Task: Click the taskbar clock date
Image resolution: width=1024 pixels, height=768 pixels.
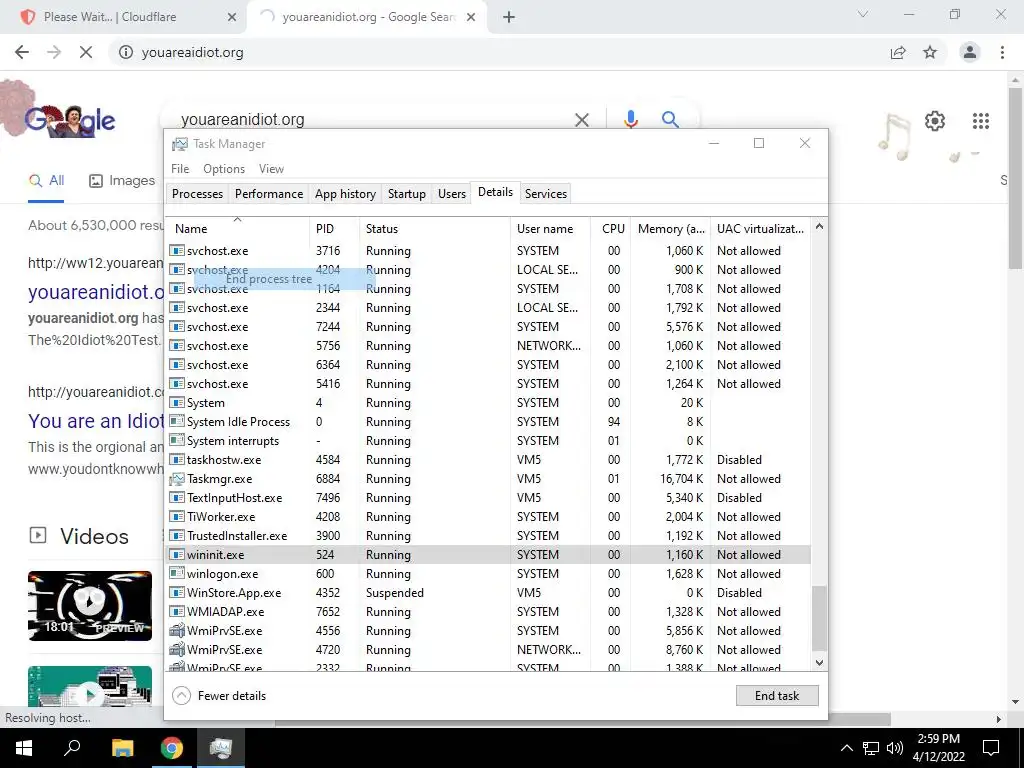Action: tap(938, 748)
